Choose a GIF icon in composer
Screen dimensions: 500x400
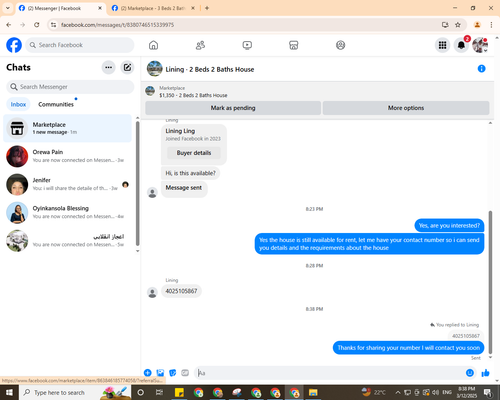[x=185, y=373]
